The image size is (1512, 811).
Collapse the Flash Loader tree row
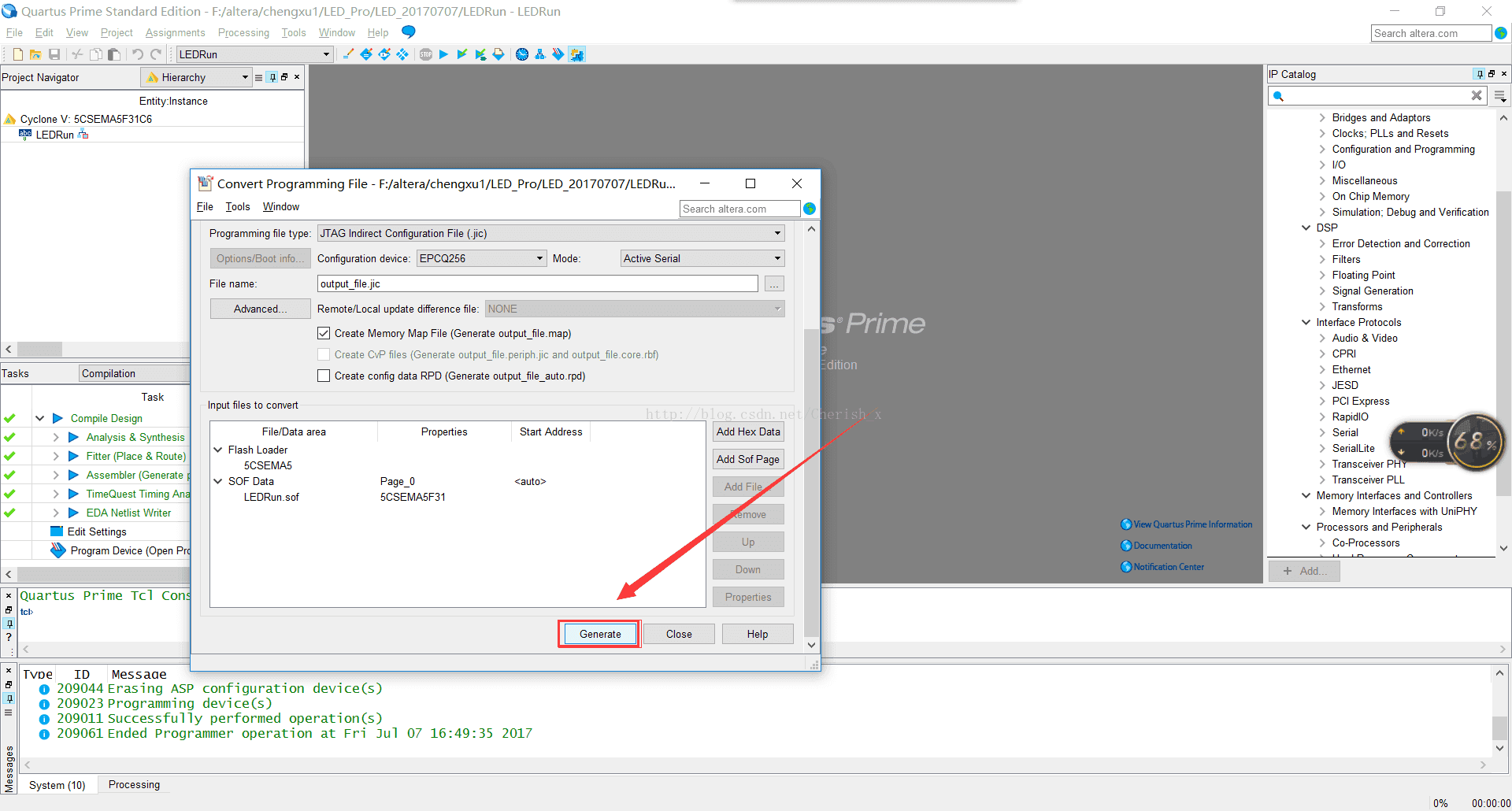coord(218,450)
